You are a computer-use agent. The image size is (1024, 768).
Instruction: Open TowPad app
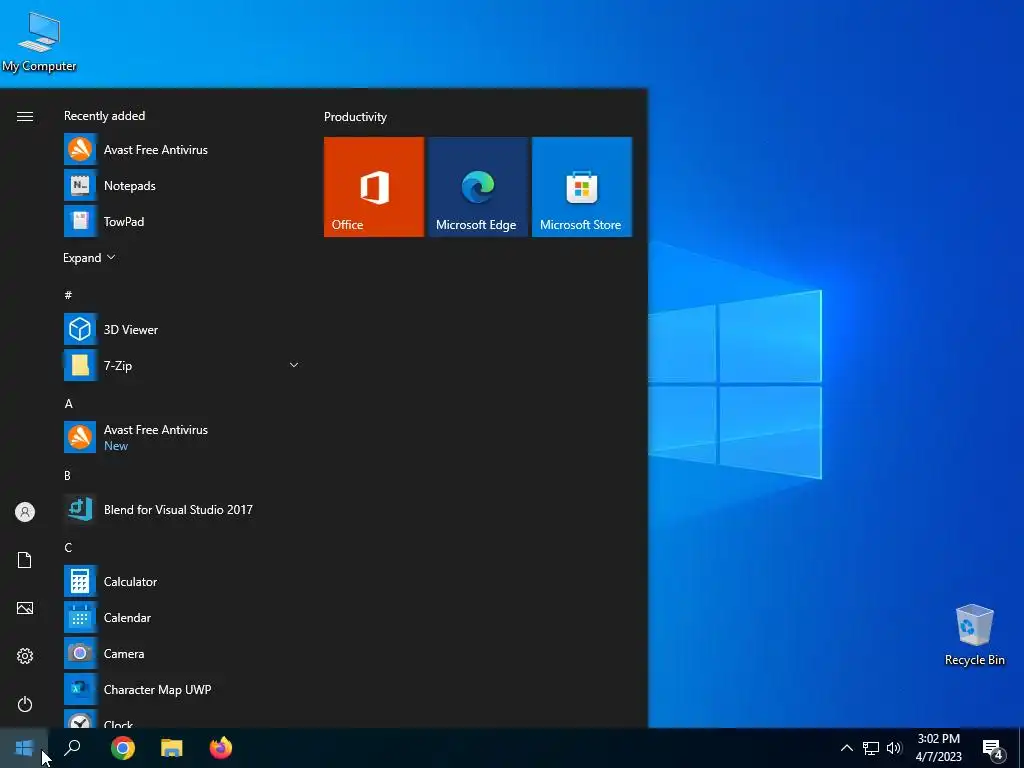(181, 221)
